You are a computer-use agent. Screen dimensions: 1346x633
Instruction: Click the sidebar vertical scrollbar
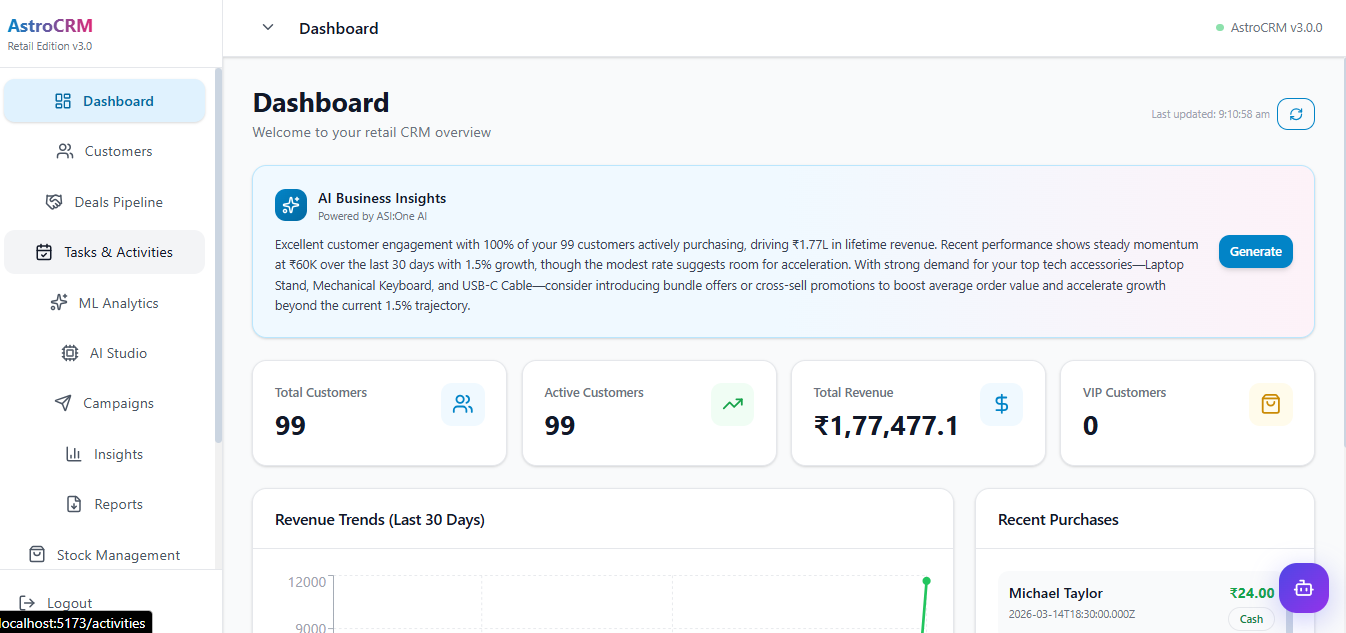[218, 255]
